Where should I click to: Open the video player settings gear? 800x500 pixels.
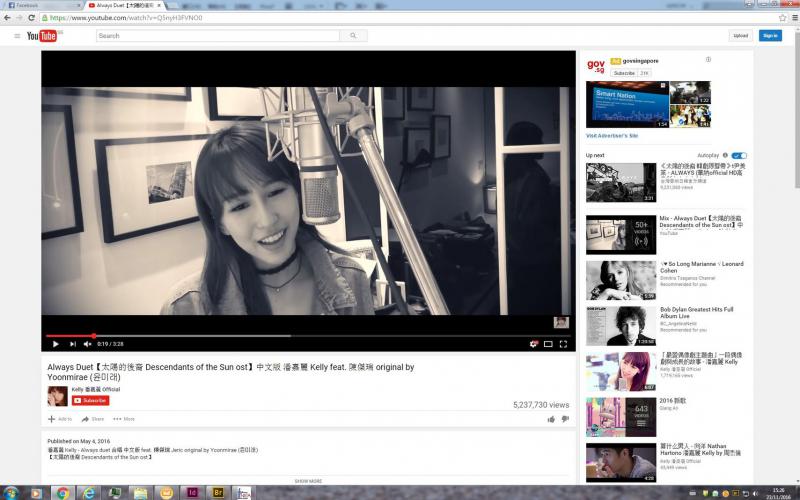tap(534, 344)
